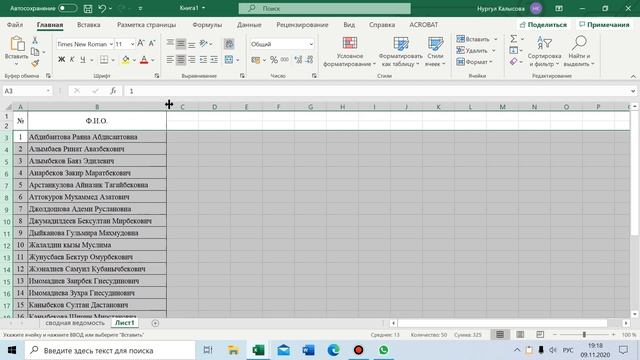Open Найти и выделить menu
Screen dimensions: 640x360
[x=579, y=52]
